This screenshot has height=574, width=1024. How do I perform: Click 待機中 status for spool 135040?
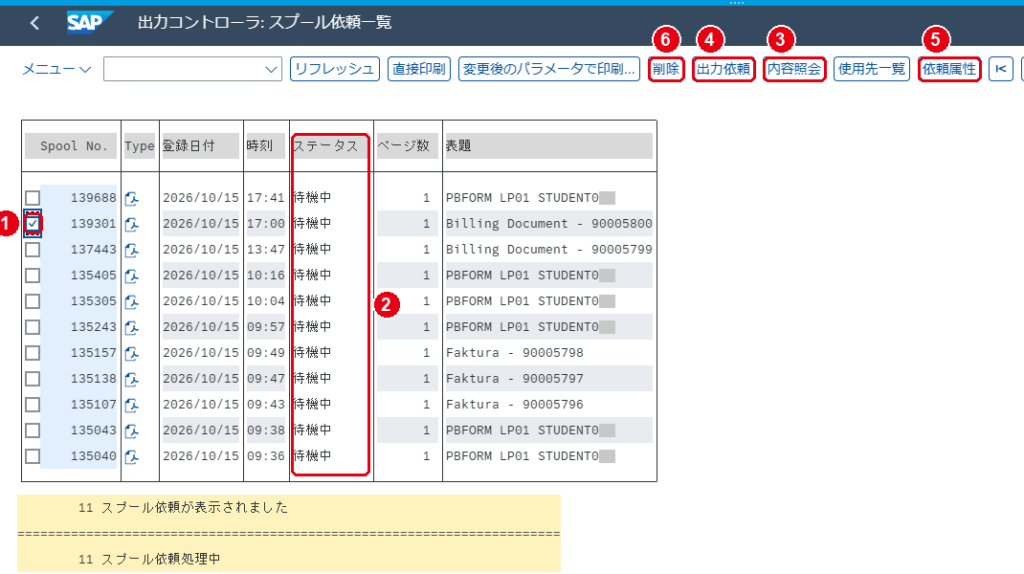coord(313,456)
